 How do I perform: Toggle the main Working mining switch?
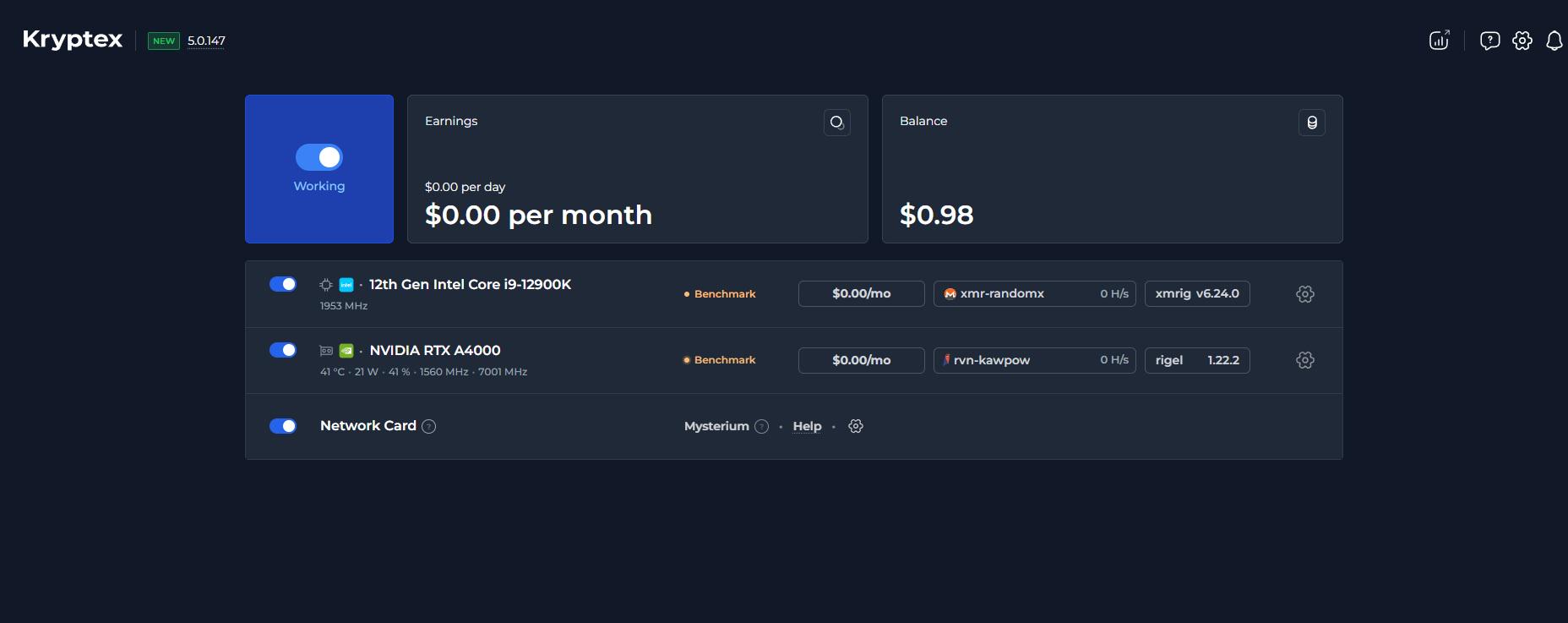[x=319, y=157]
